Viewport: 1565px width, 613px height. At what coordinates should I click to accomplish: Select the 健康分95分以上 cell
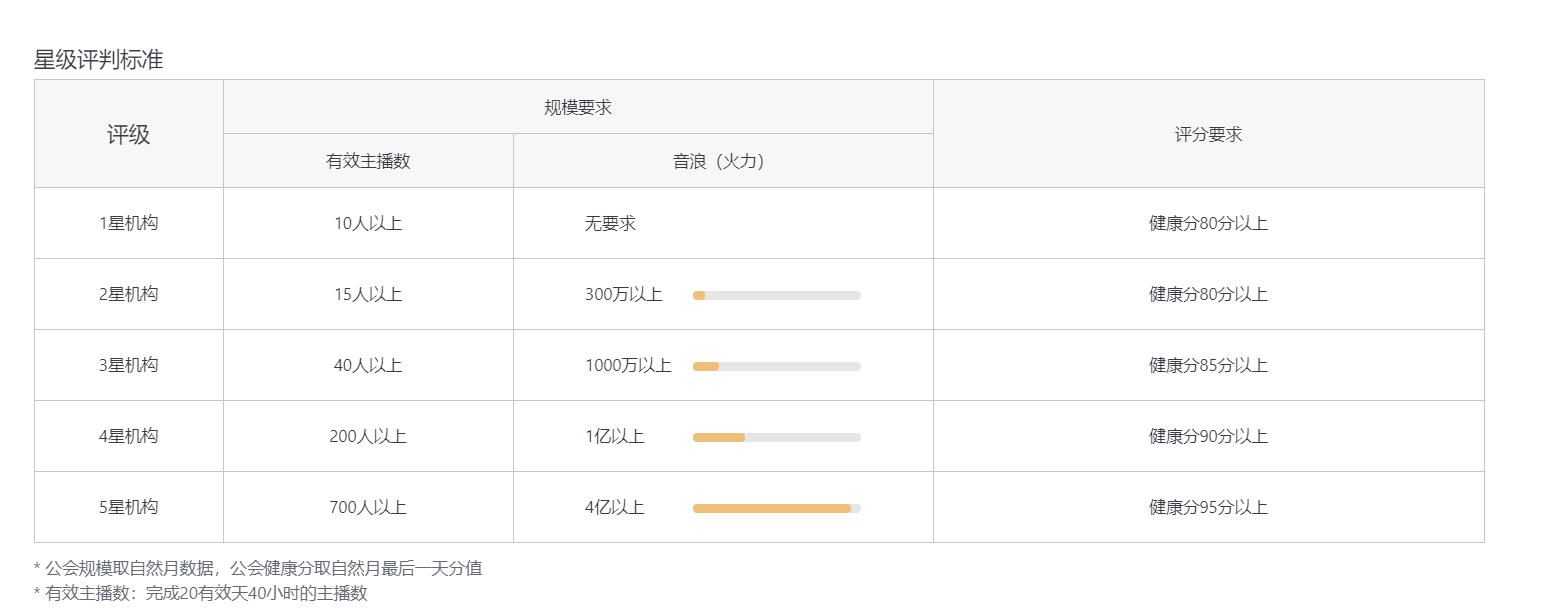click(1208, 507)
